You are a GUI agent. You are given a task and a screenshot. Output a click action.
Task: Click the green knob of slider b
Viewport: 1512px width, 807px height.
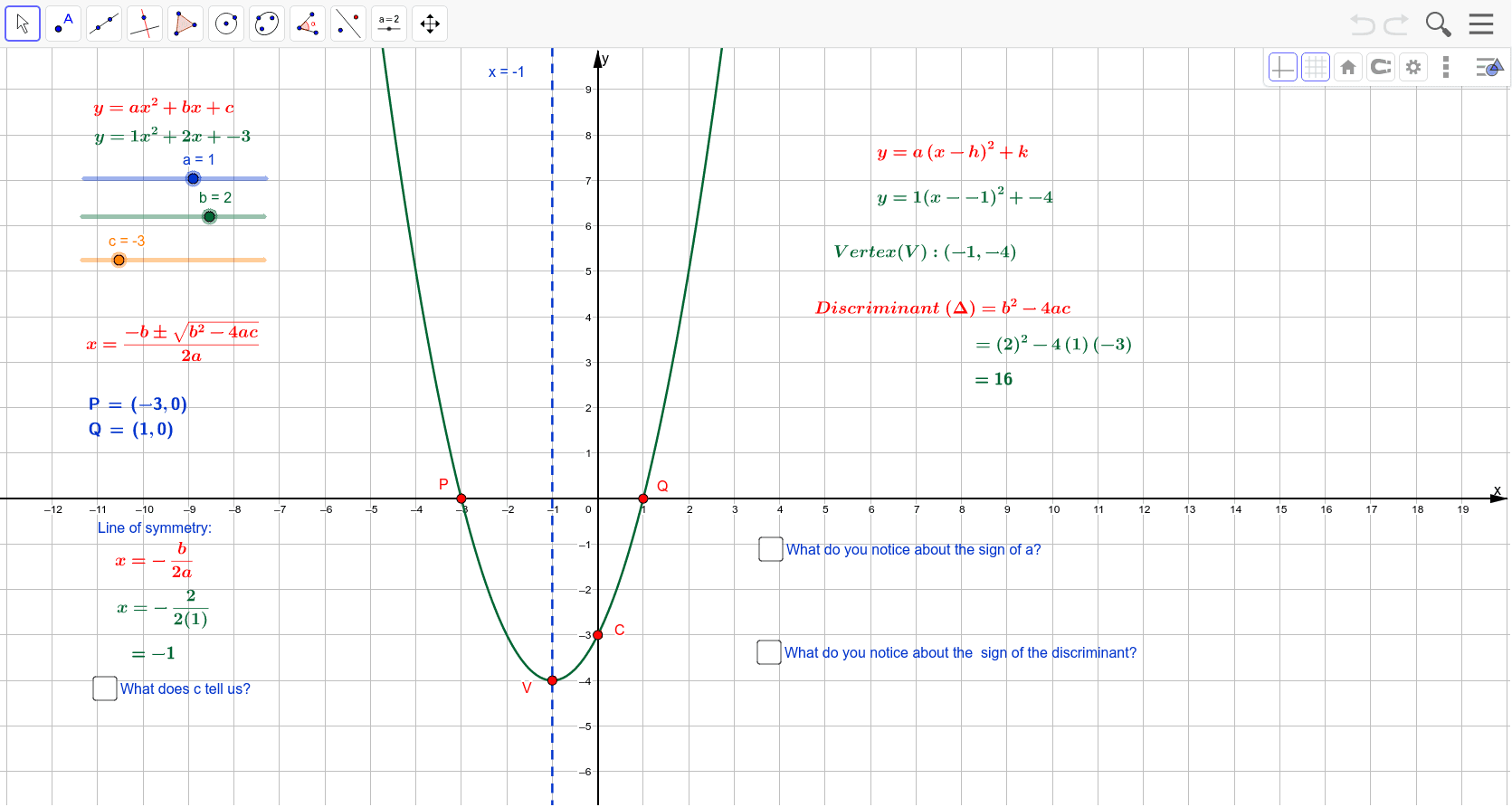[209, 216]
